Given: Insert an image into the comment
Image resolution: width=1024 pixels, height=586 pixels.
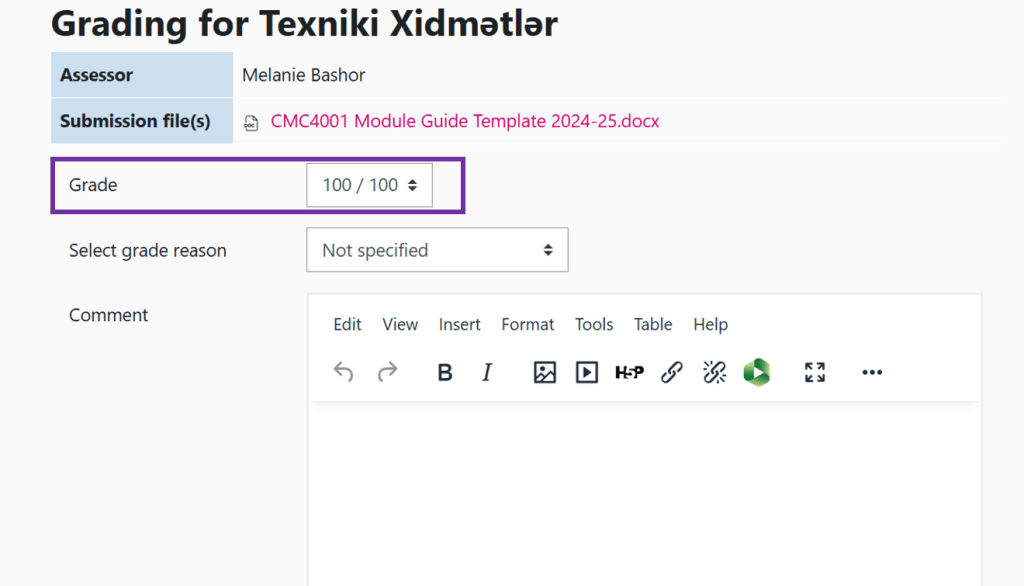Looking at the screenshot, I should [545, 372].
